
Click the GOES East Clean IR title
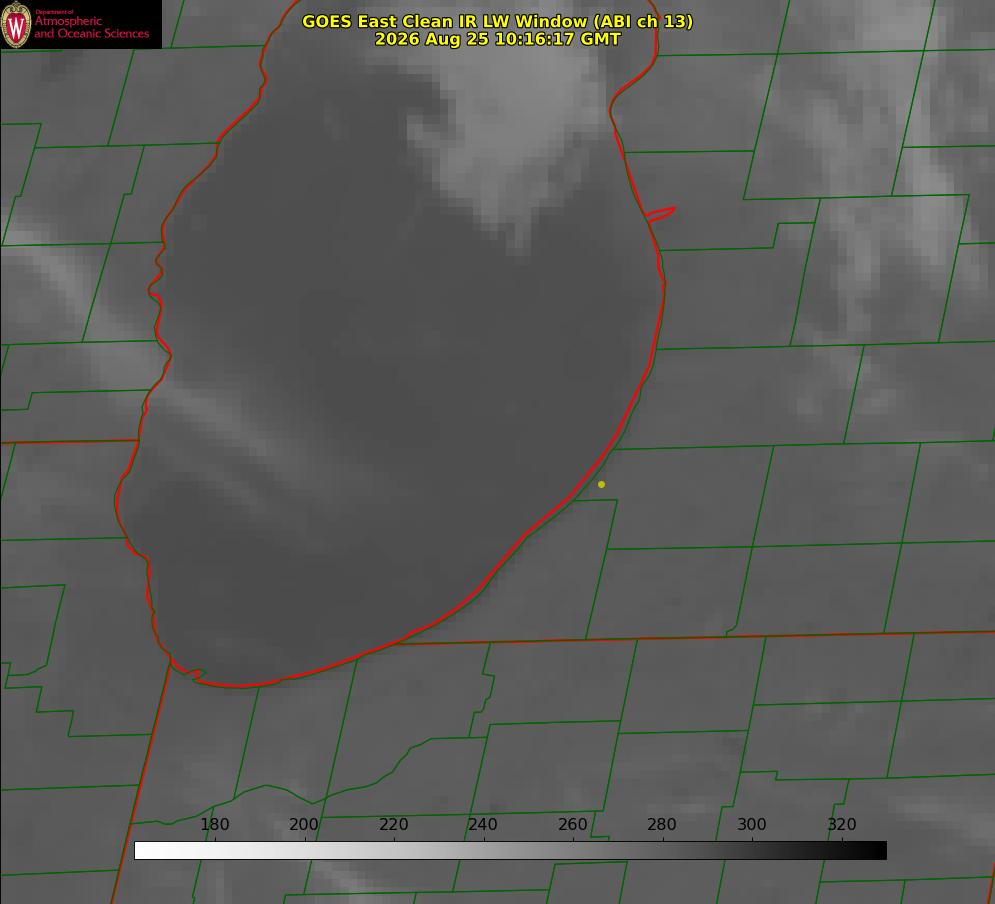point(497,21)
